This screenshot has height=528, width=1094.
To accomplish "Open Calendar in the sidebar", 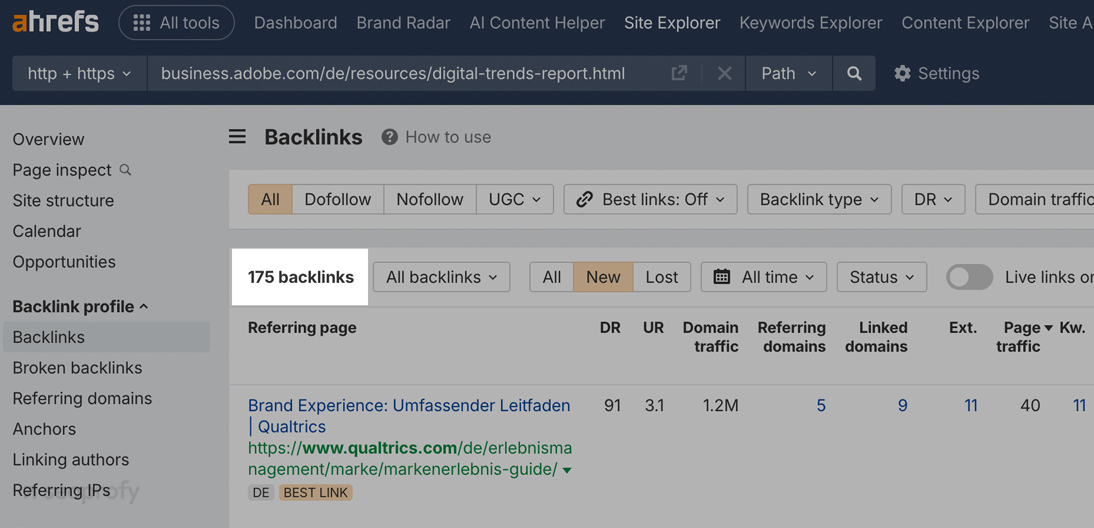I will (47, 231).
